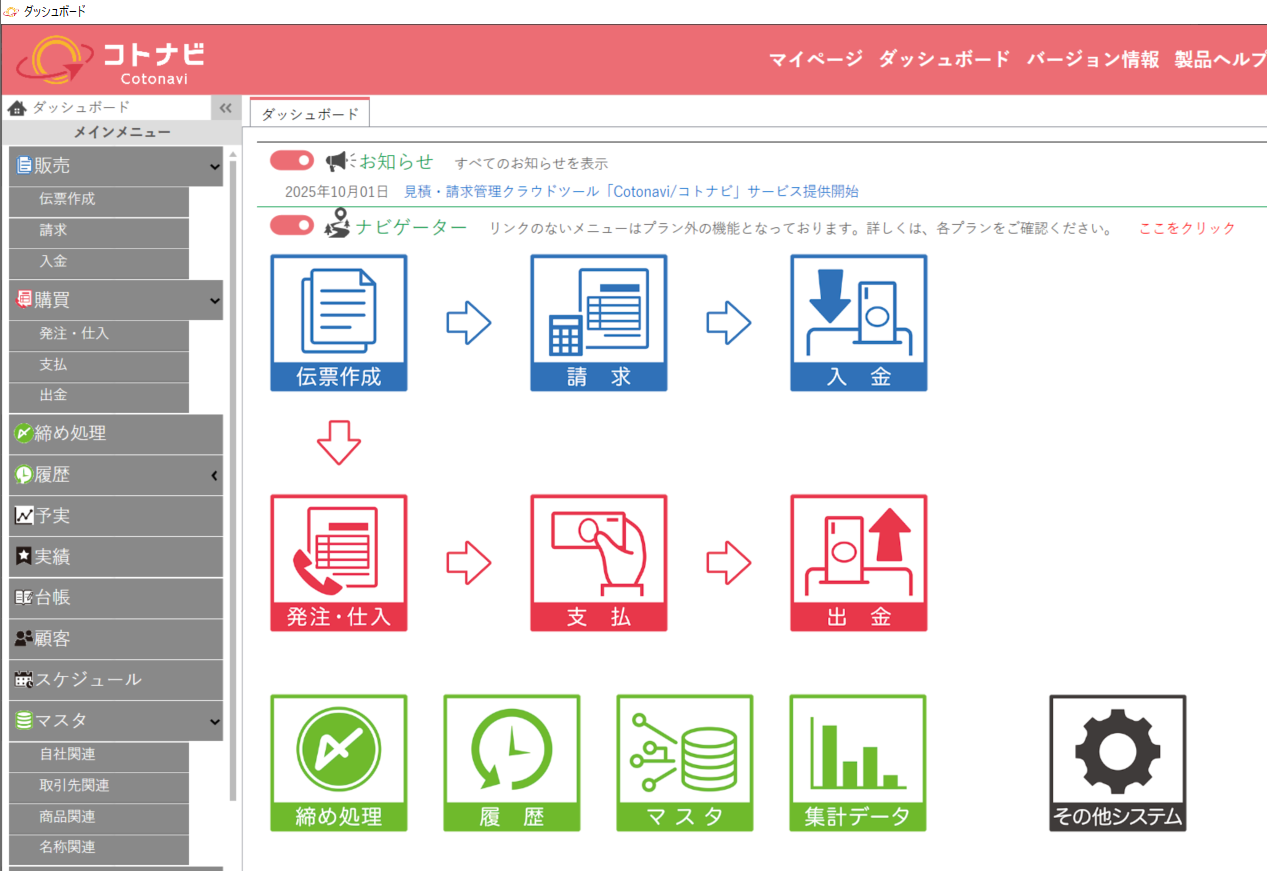Toggle the ナビゲーター section switch
Image resolution: width=1267 pixels, height=871 pixels.
[x=291, y=226]
